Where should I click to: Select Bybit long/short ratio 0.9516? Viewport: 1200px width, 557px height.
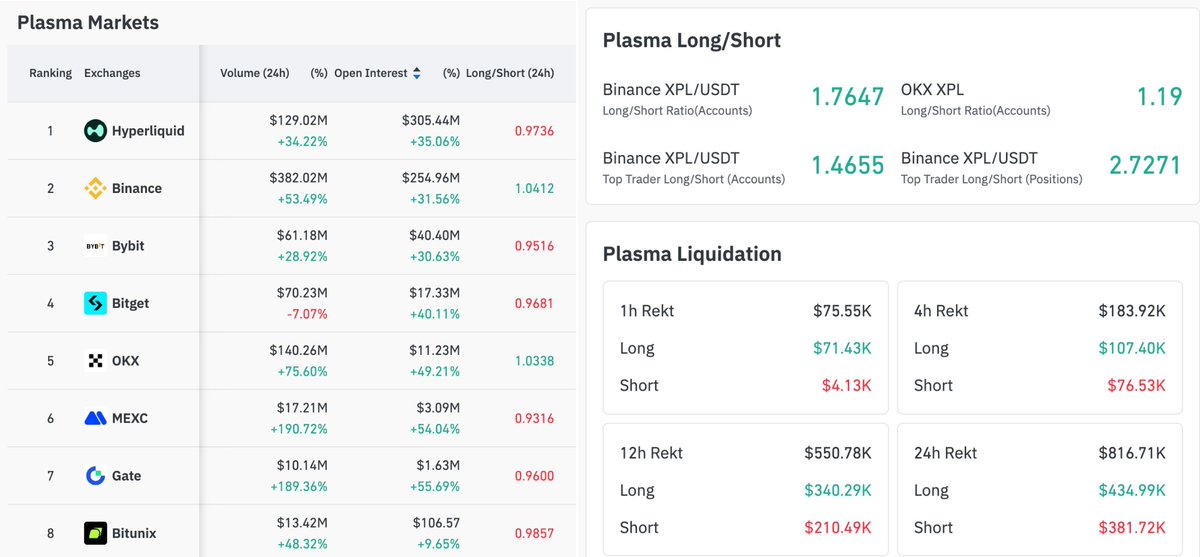pos(534,246)
